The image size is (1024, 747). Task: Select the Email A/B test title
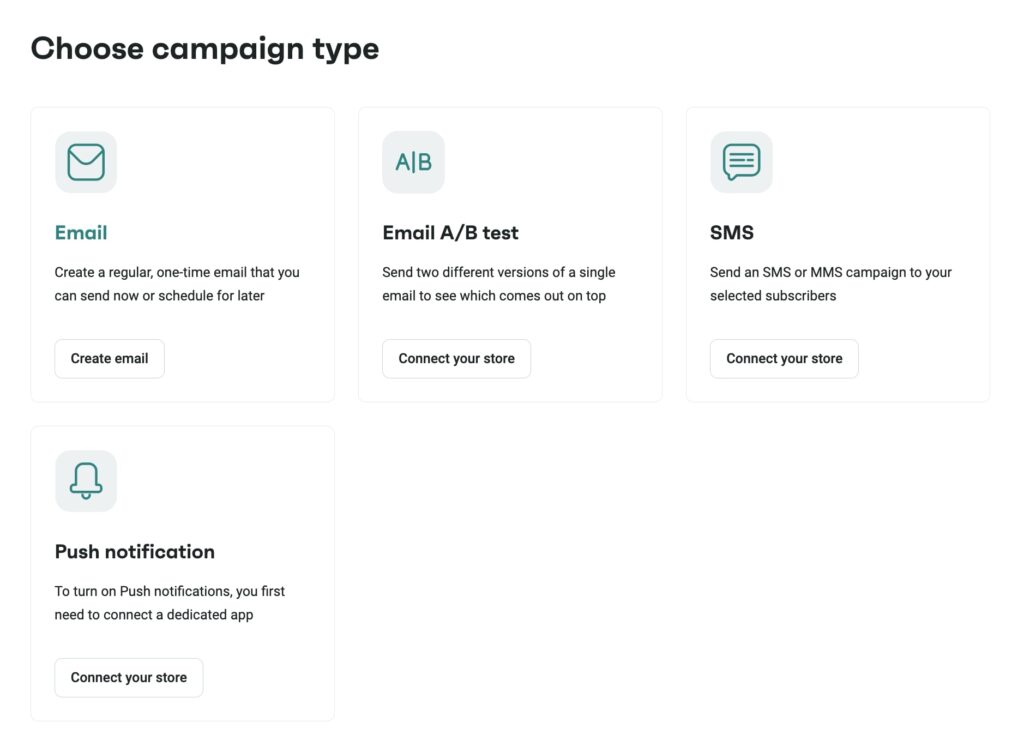[449, 232]
